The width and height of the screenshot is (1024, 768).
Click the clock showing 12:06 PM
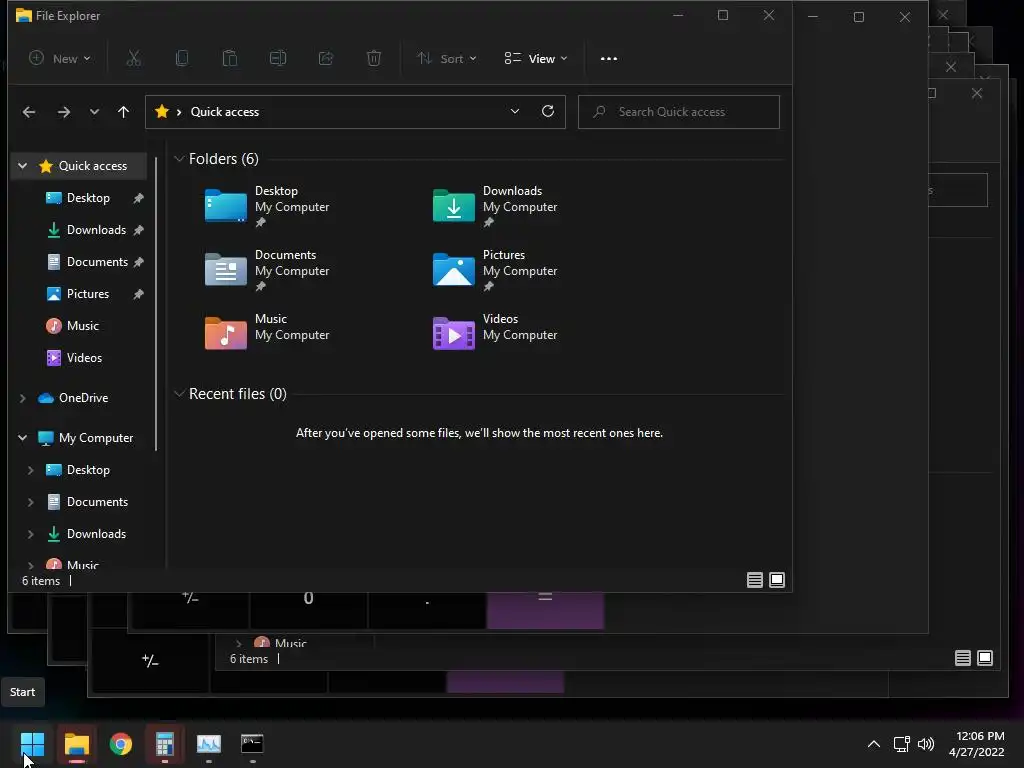pyautogui.click(x=980, y=736)
